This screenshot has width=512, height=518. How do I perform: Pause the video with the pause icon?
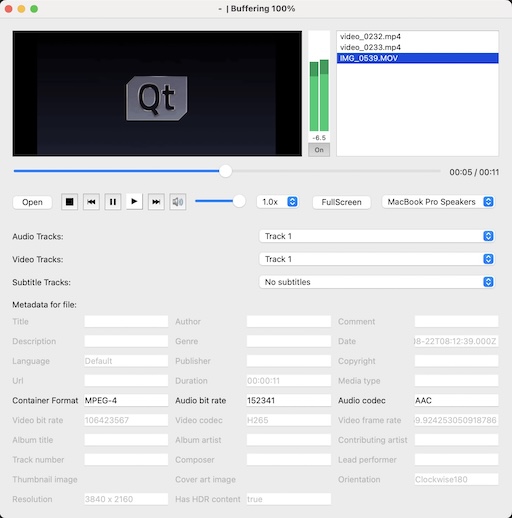(113, 202)
